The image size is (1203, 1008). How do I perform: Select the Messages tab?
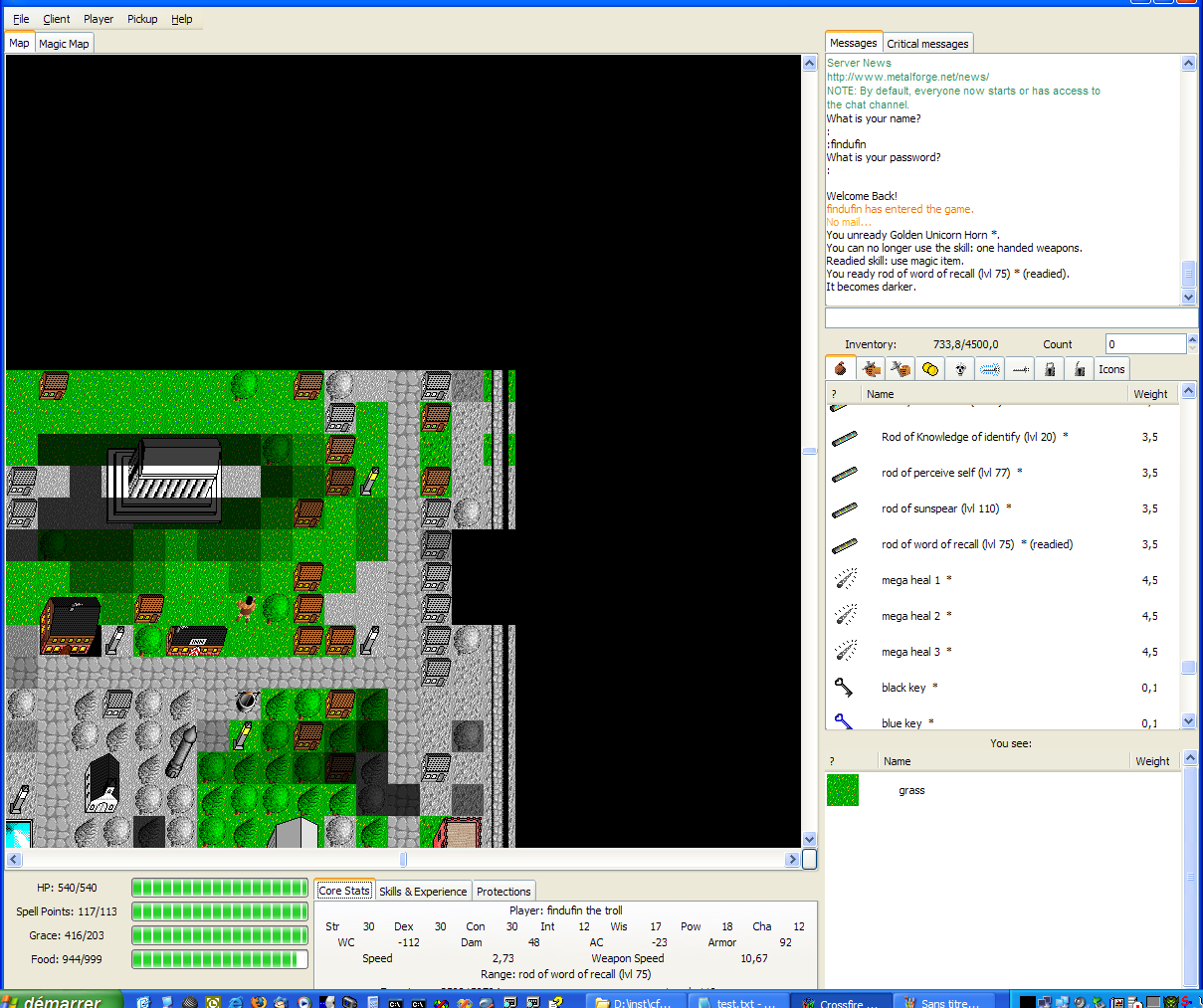click(x=854, y=43)
